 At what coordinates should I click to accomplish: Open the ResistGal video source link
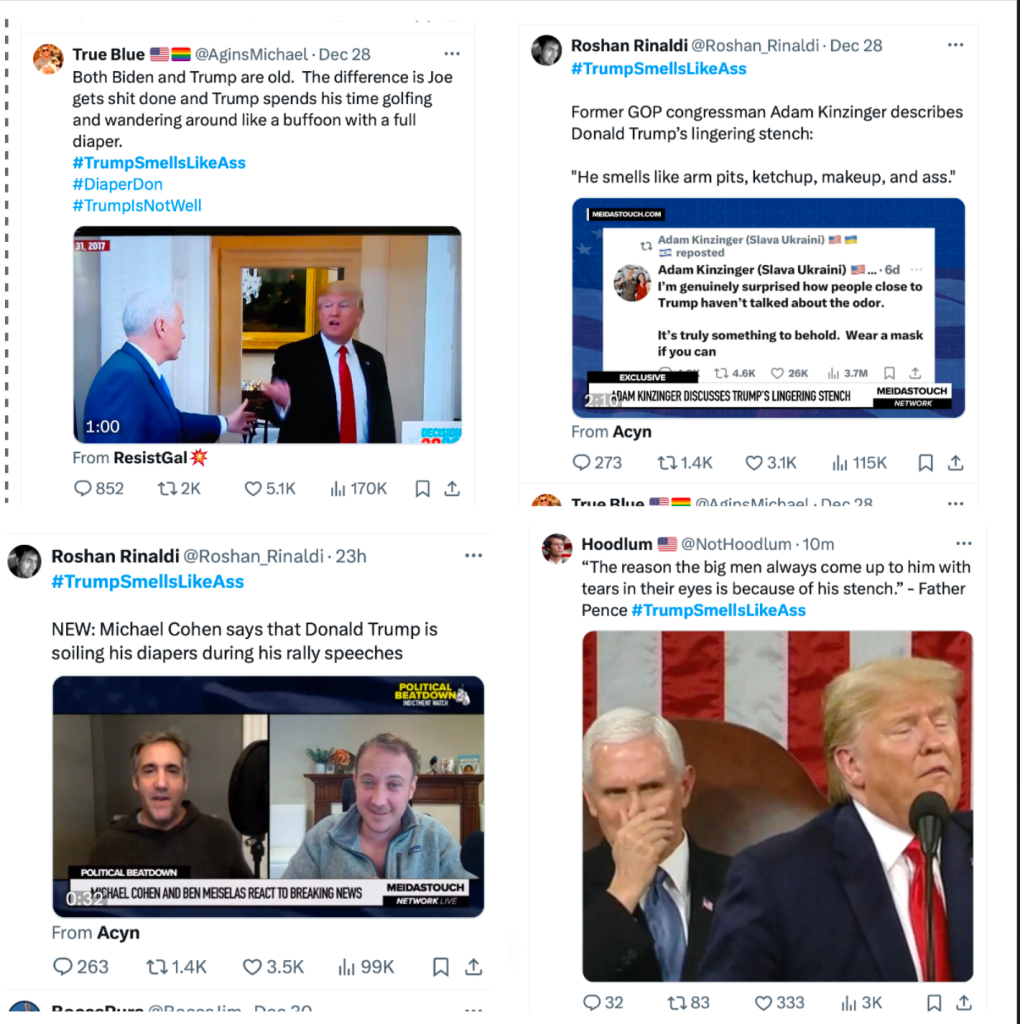point(159,458)
